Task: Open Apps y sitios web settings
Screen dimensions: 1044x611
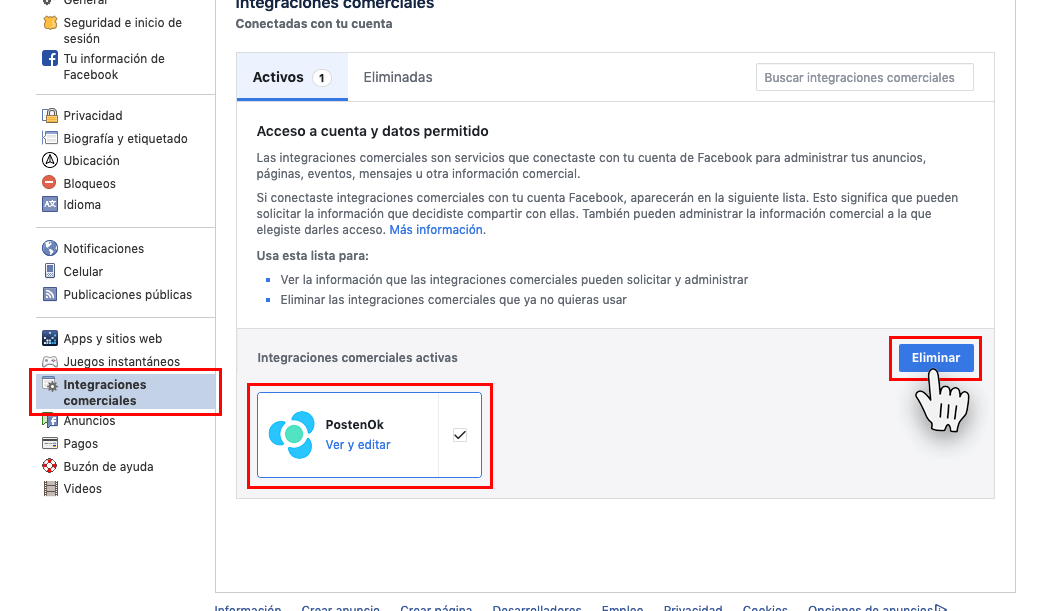Action: pyautogui.click(x=113, y=339)
